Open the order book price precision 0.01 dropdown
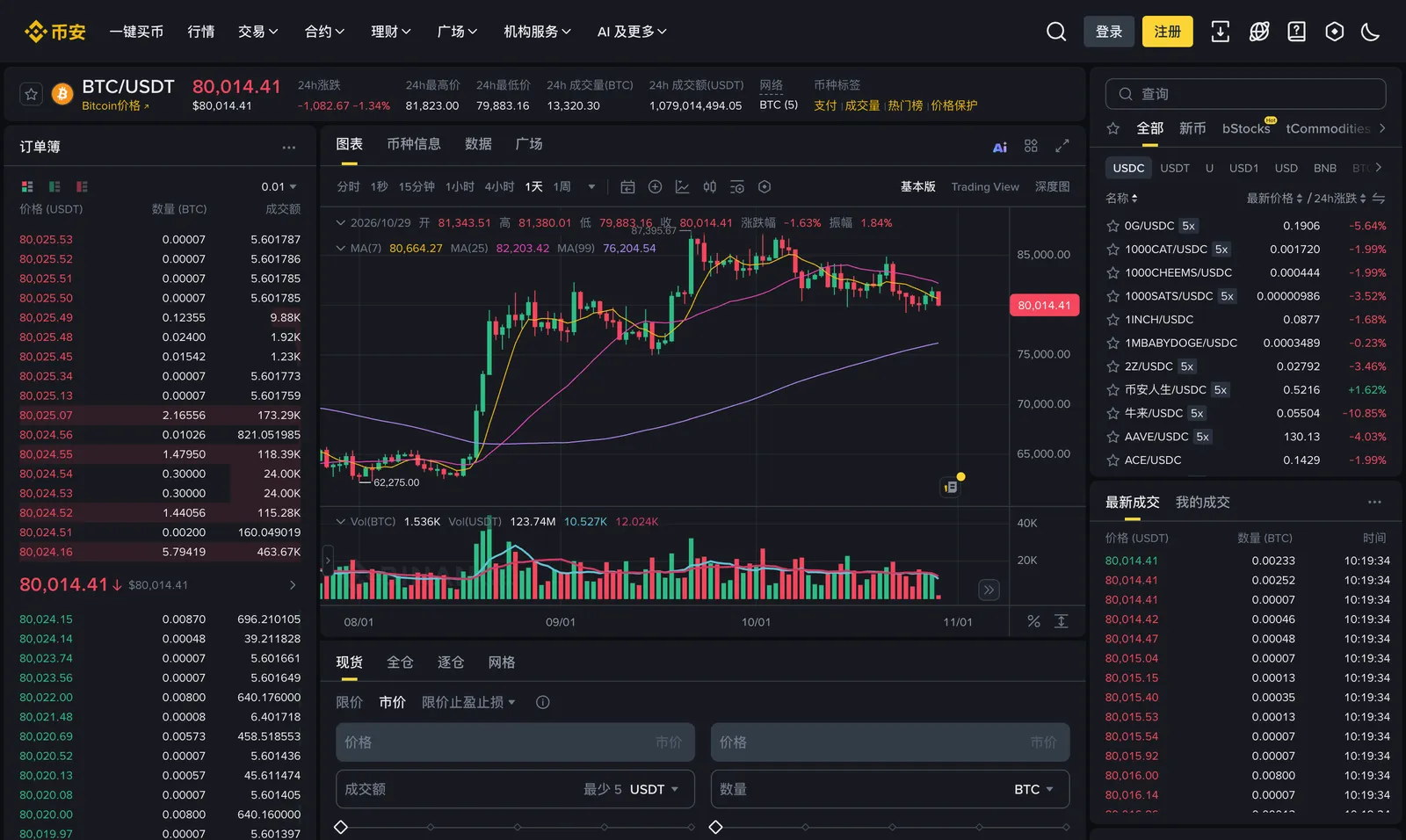This screenshot has height=840, width=1406. pyautogui.click(x=279, y=186)
